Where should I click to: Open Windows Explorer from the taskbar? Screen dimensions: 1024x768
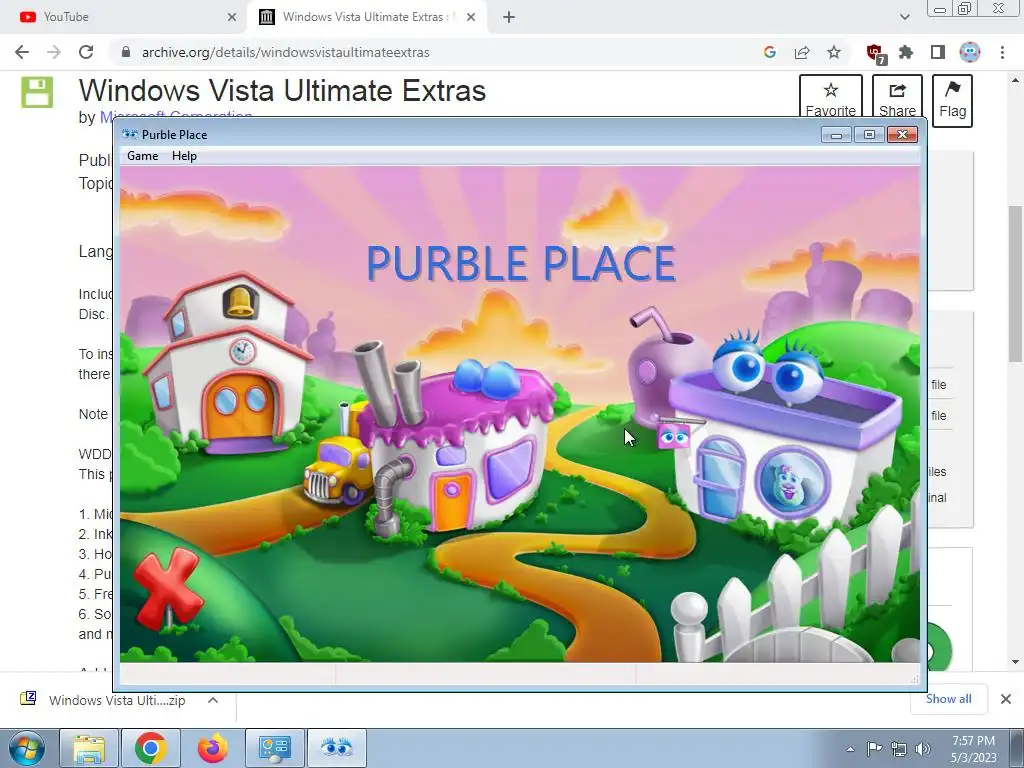click(x=89, y=748)
